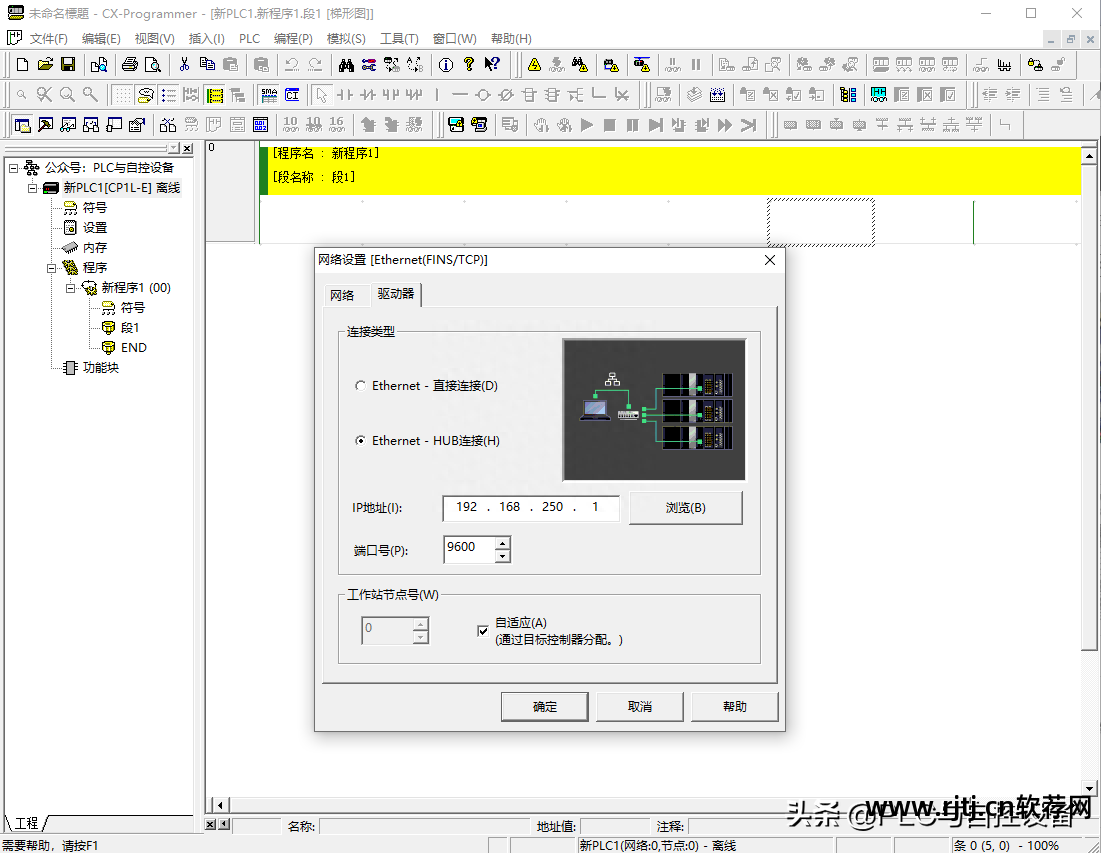This screenshot has height=853, width=1101.
Task: Increase the port number with up arrow
Action: [502, 542]
